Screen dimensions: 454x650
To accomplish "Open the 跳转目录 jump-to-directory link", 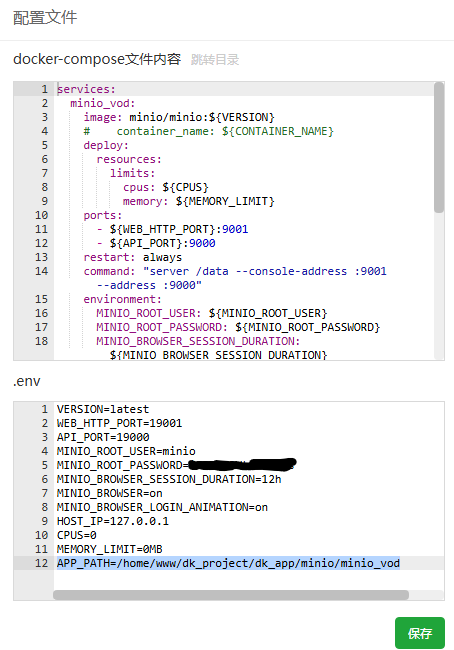I will 215,60.
